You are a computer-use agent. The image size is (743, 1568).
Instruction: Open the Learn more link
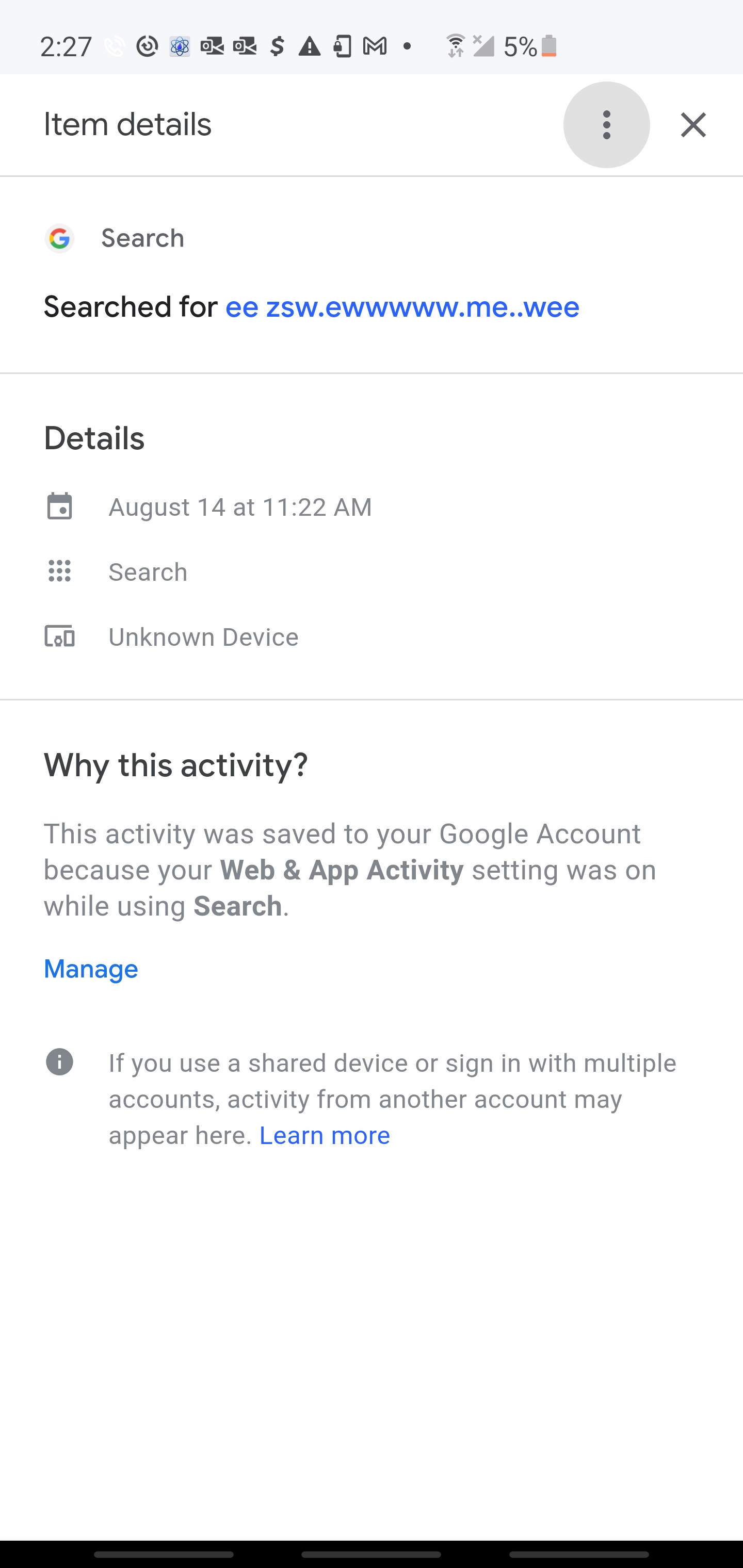(325, 1135)
